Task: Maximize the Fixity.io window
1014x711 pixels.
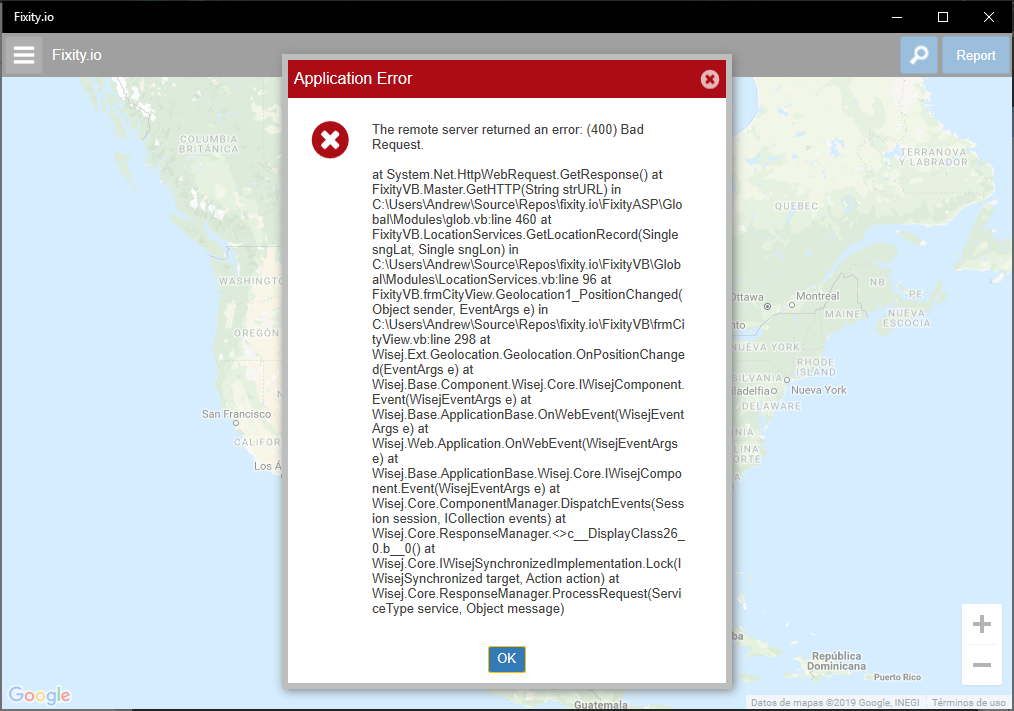Action: pyautogui.click(x=943, y=17)
